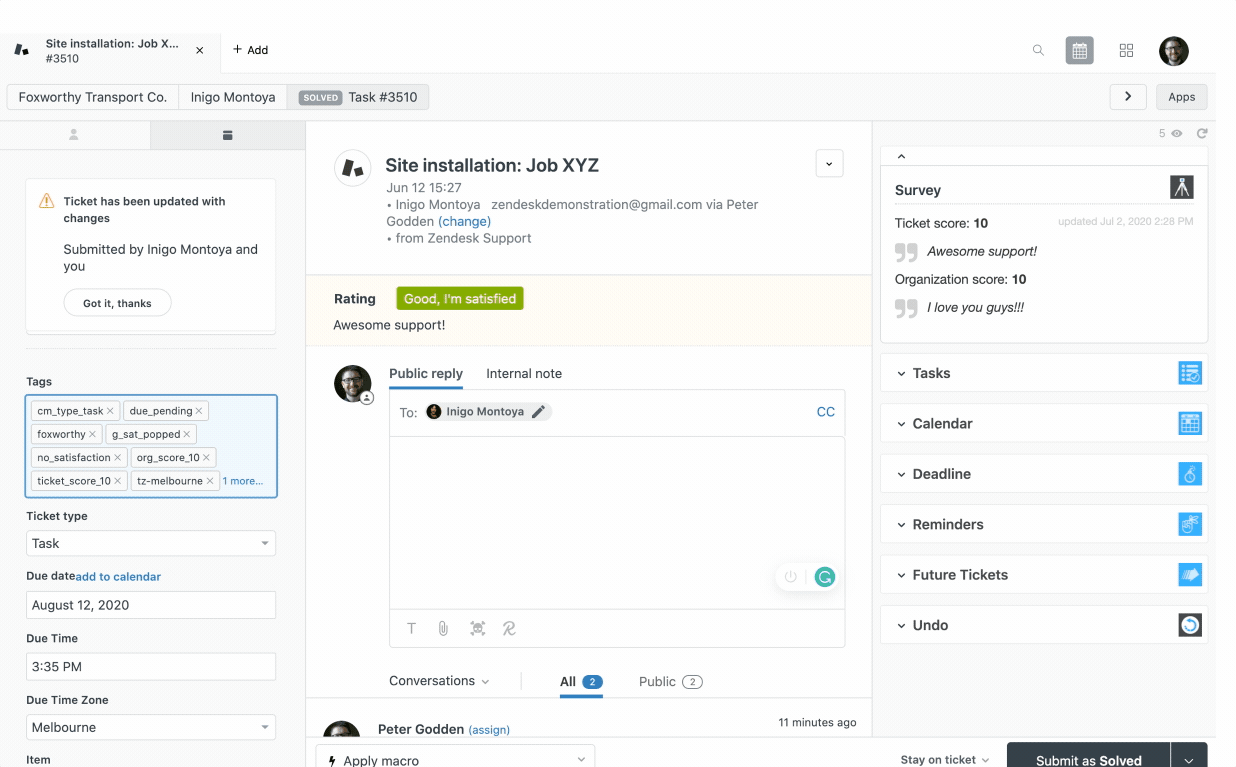Show the 1 more tags link

point(243,481)
